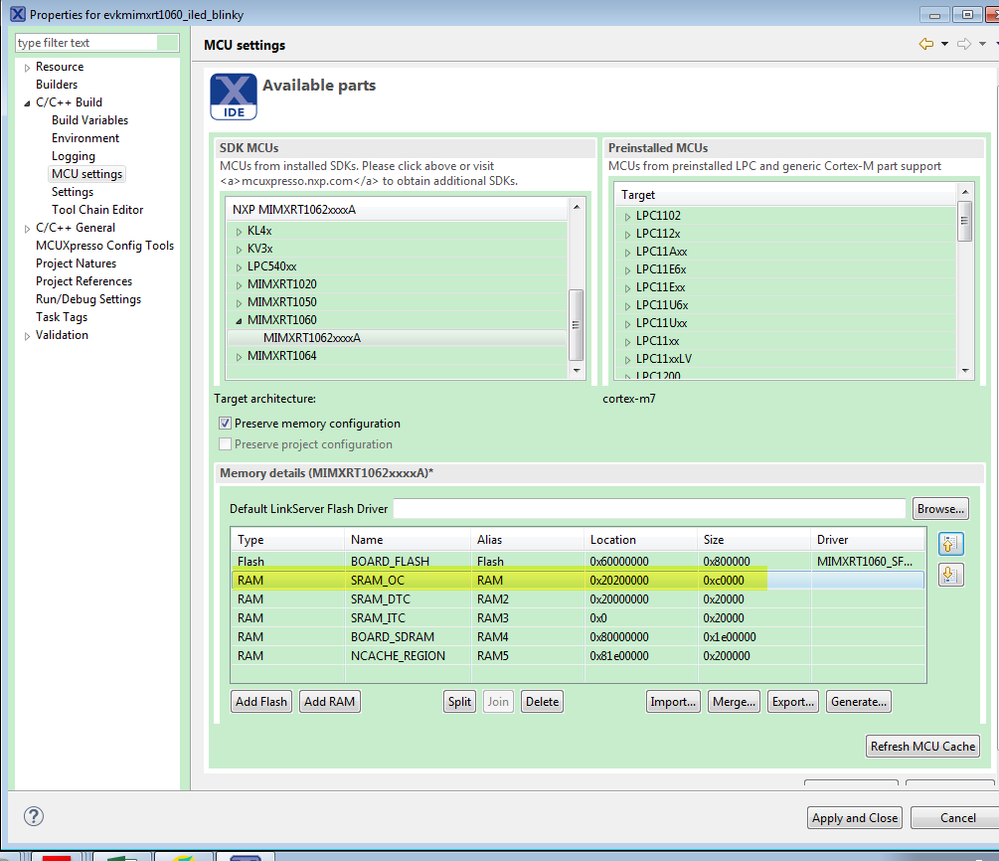Open Build Variables page
The width and height of the screenshot is (999, 861).
tap(90, 120)
